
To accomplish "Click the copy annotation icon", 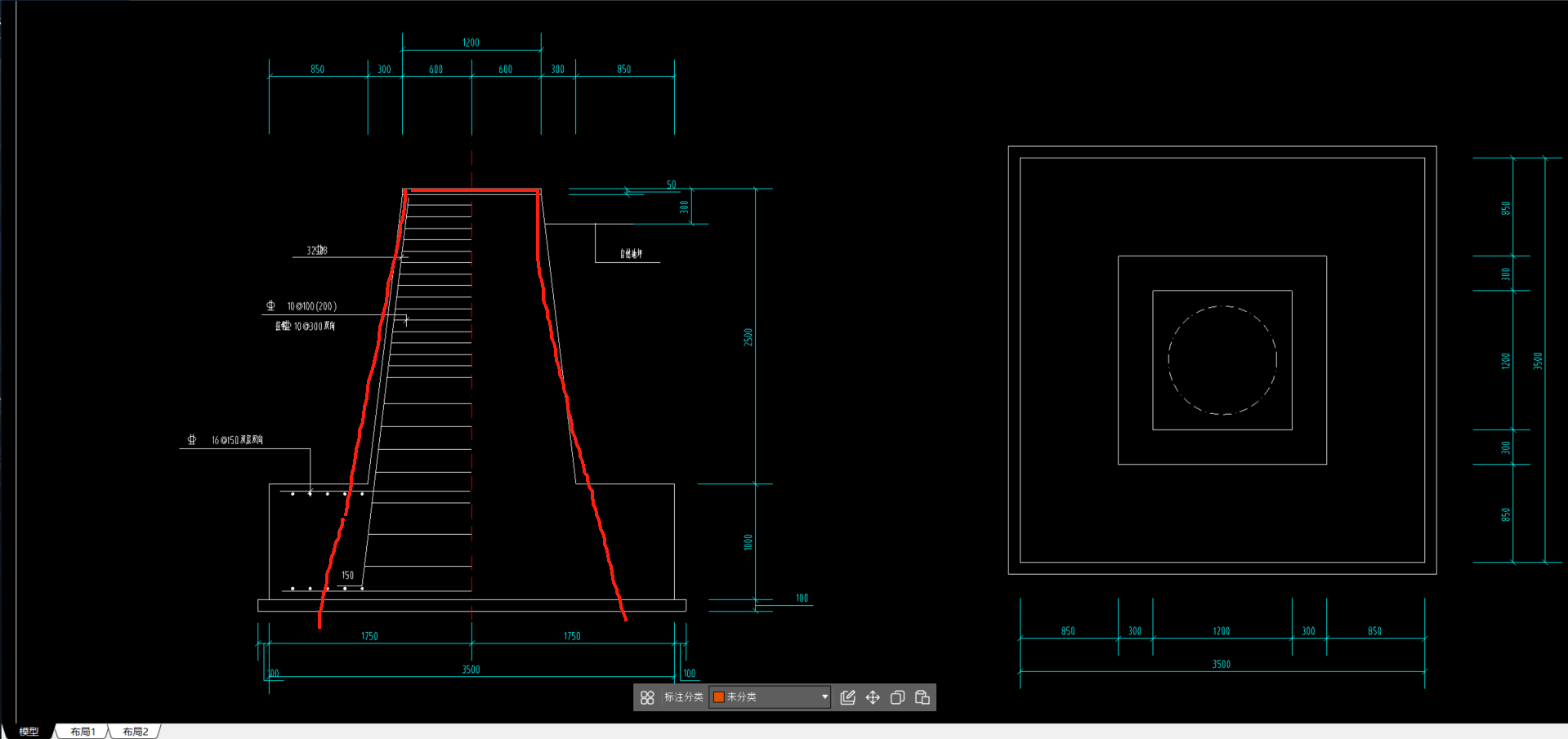I will point(897,697).
